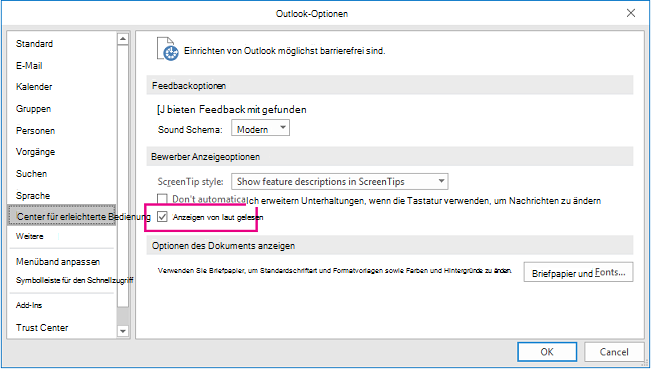Image resolution: width=651 pixels, height=369 pixels.
Task: Toggle the Feedback mit gefunden checkbox
Action: point(161,110)
